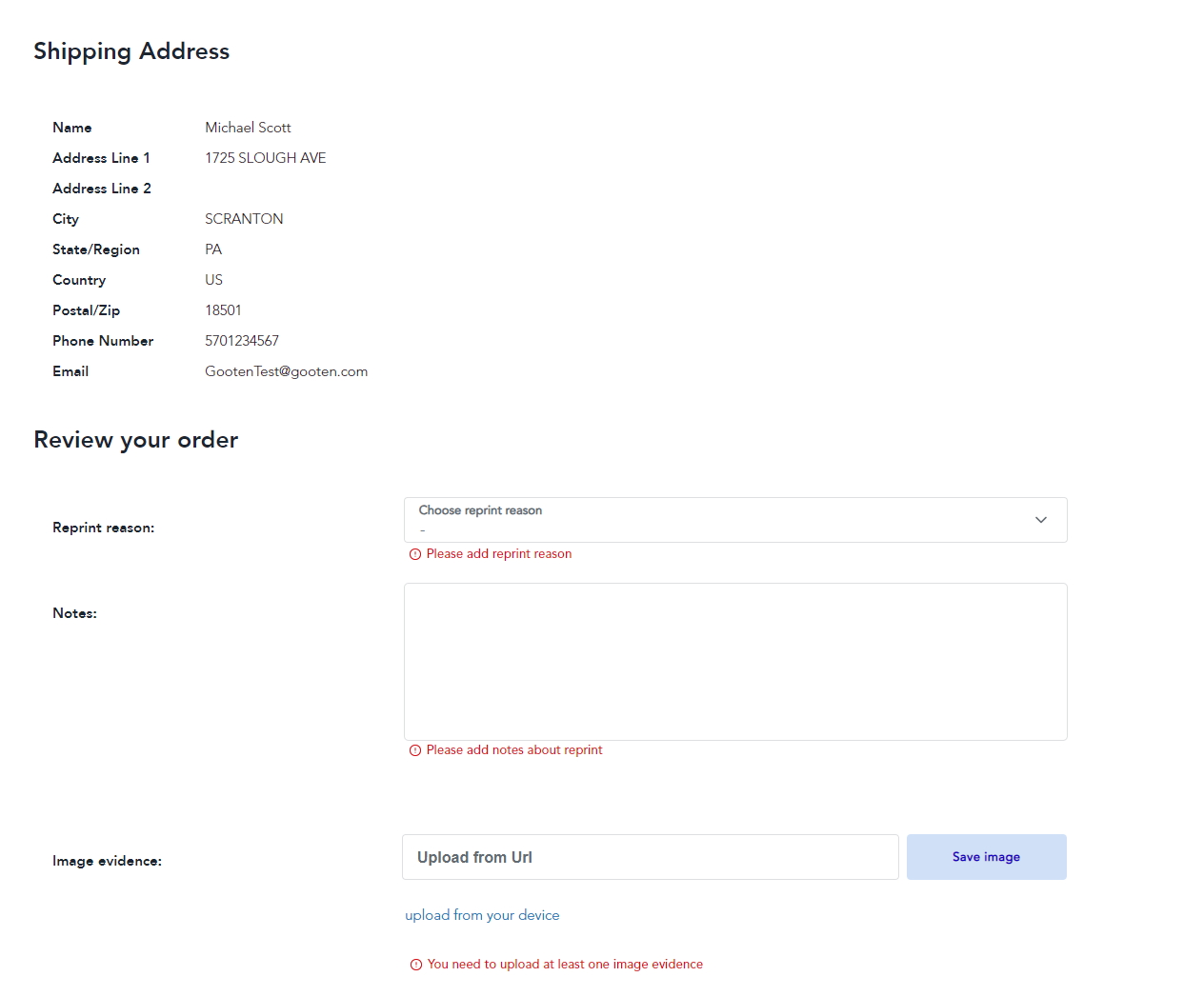
Task: Click the city value SCRANTON
Action: (x=244, y=219)
